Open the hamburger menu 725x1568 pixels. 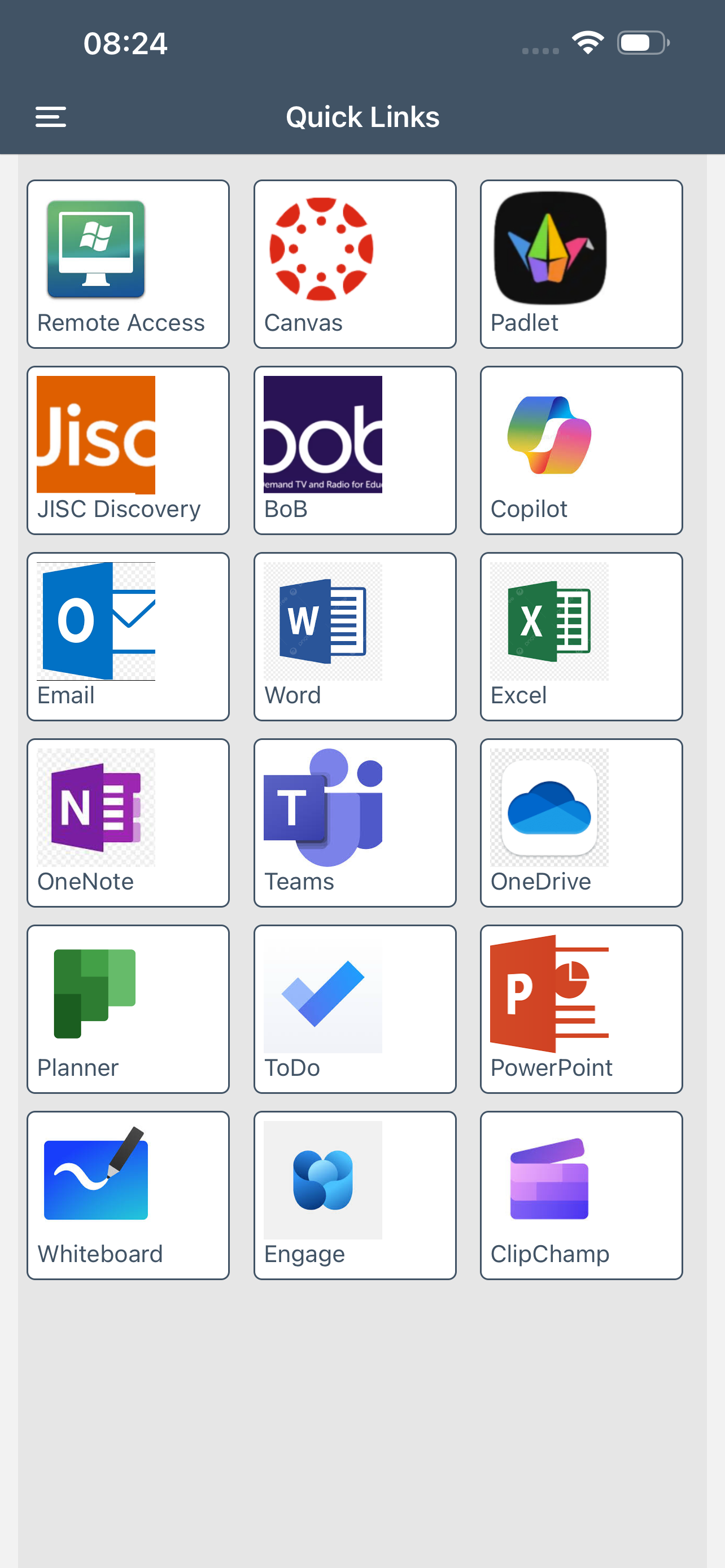50,117
